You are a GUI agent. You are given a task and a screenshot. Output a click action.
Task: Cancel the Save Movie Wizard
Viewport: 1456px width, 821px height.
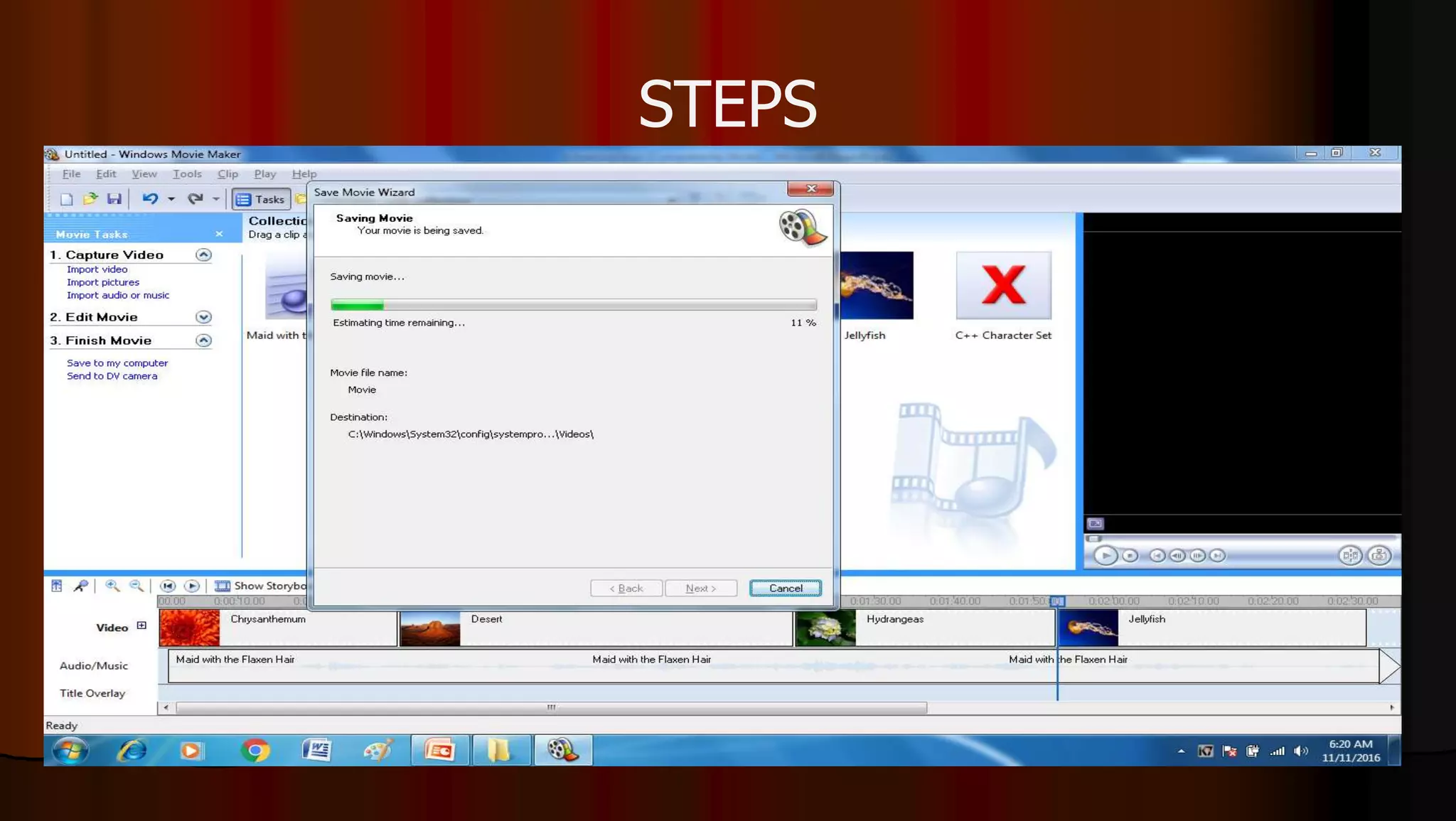click(x=785, y=588)
